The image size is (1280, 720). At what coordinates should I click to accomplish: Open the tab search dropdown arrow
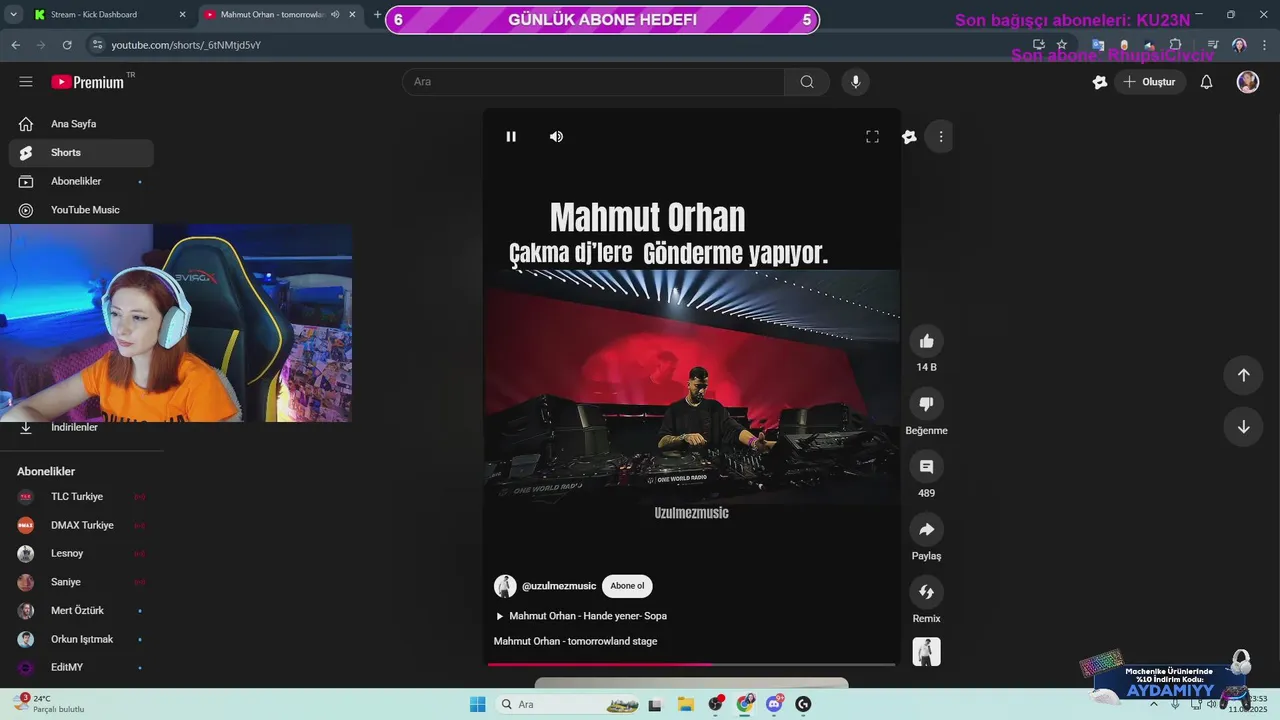click(x=12, y=15)
